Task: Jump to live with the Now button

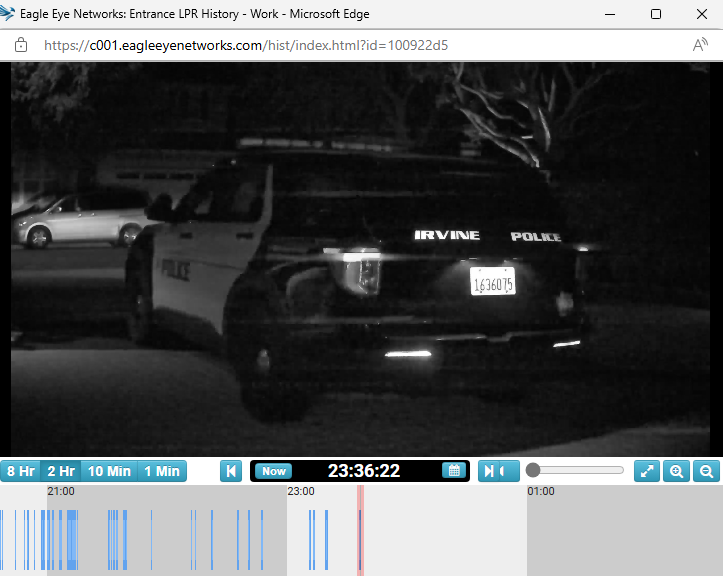Action: (273, 471)
